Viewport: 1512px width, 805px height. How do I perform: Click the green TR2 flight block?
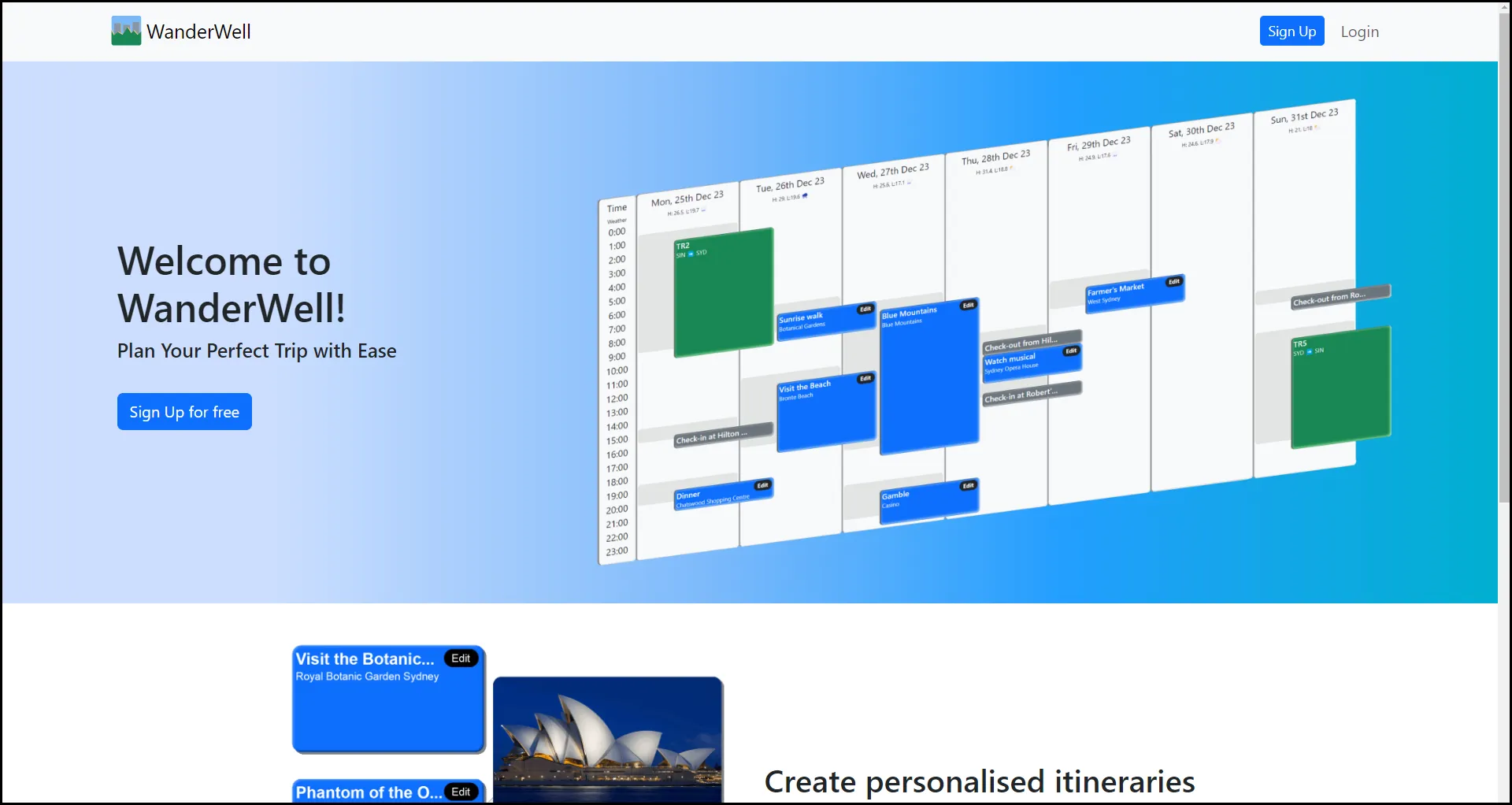pyautogui.click(x=723, y=292)
